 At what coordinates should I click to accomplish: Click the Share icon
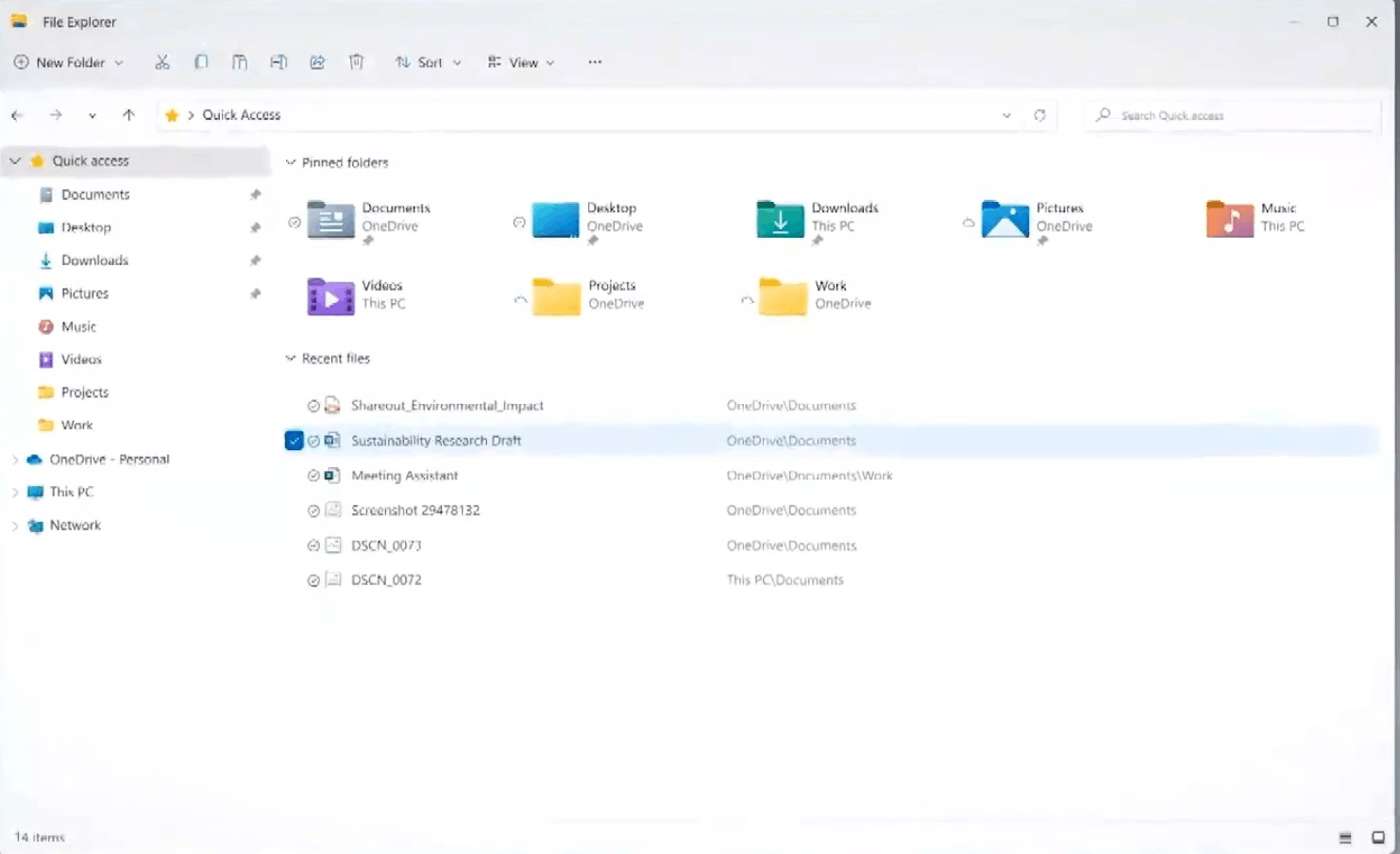click(317, 61)
